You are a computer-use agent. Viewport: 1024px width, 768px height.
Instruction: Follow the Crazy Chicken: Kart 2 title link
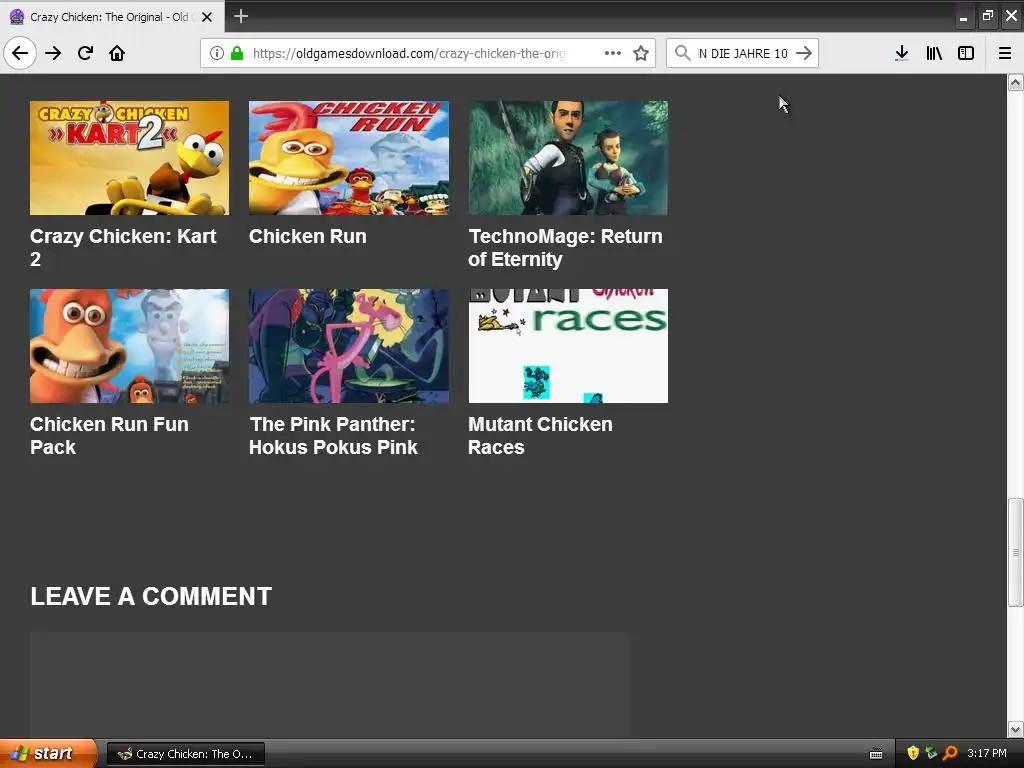[x=123, y=248]
